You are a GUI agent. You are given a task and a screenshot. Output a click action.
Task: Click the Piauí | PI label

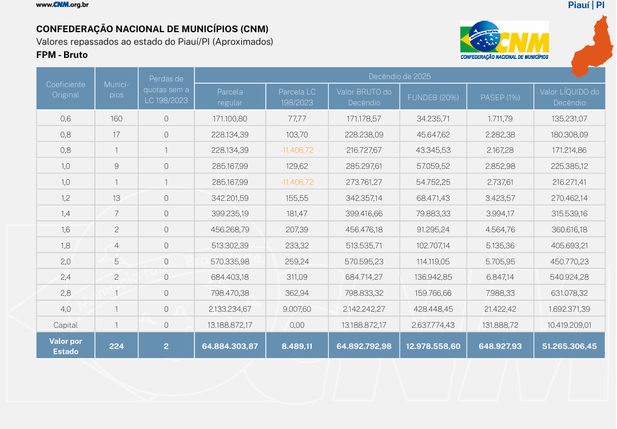(x=586, y=5)
